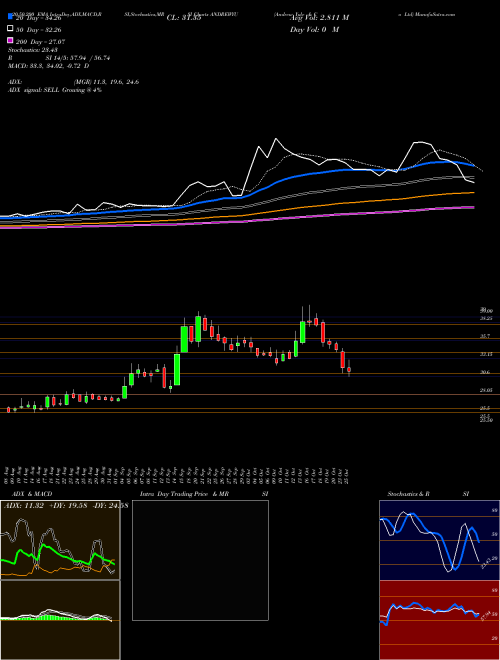
Task: Click the red RSI chart panel
Action: pyautogui.click(x=439, y=620)
